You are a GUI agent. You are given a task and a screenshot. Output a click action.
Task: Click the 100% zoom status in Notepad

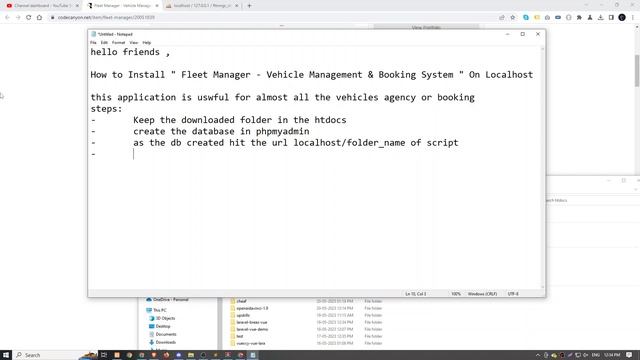coord(456,294)
